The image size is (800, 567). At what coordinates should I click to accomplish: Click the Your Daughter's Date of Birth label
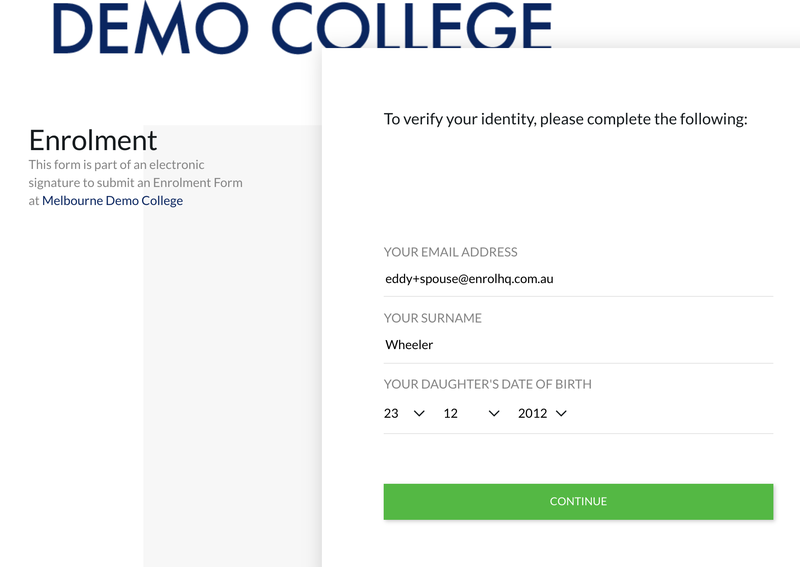(x=487, y=384)
